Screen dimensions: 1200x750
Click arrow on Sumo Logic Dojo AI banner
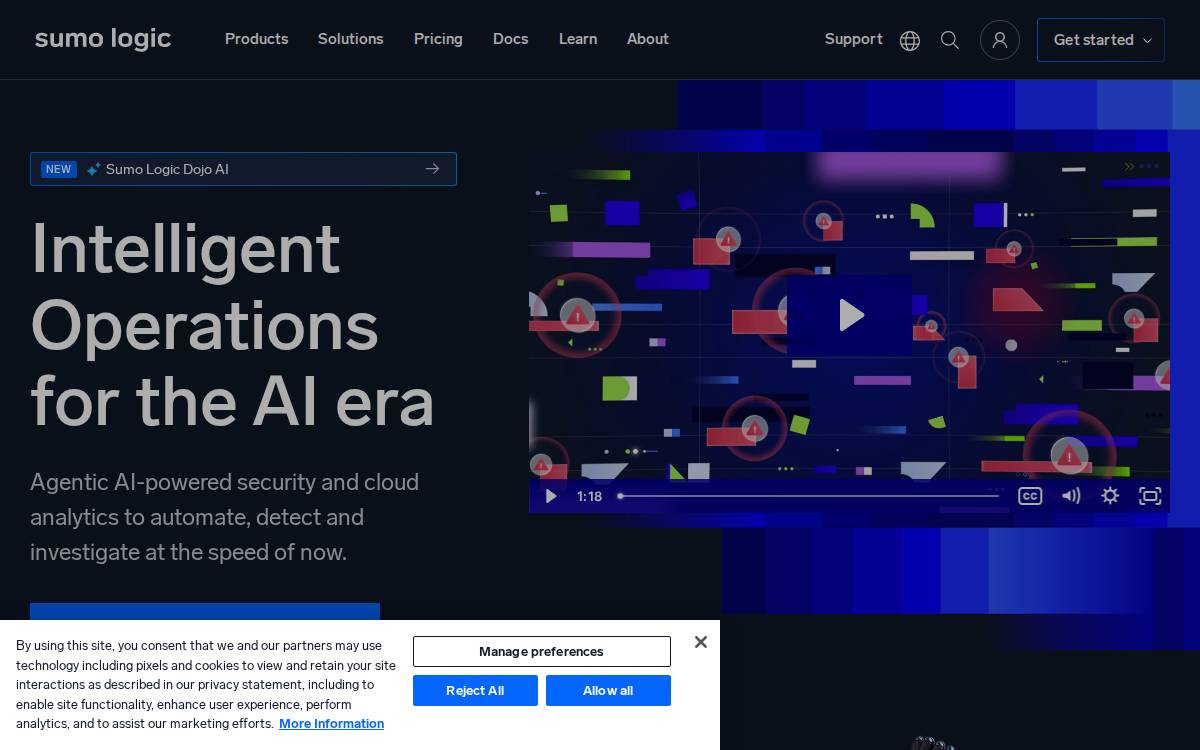click(432, 169)
